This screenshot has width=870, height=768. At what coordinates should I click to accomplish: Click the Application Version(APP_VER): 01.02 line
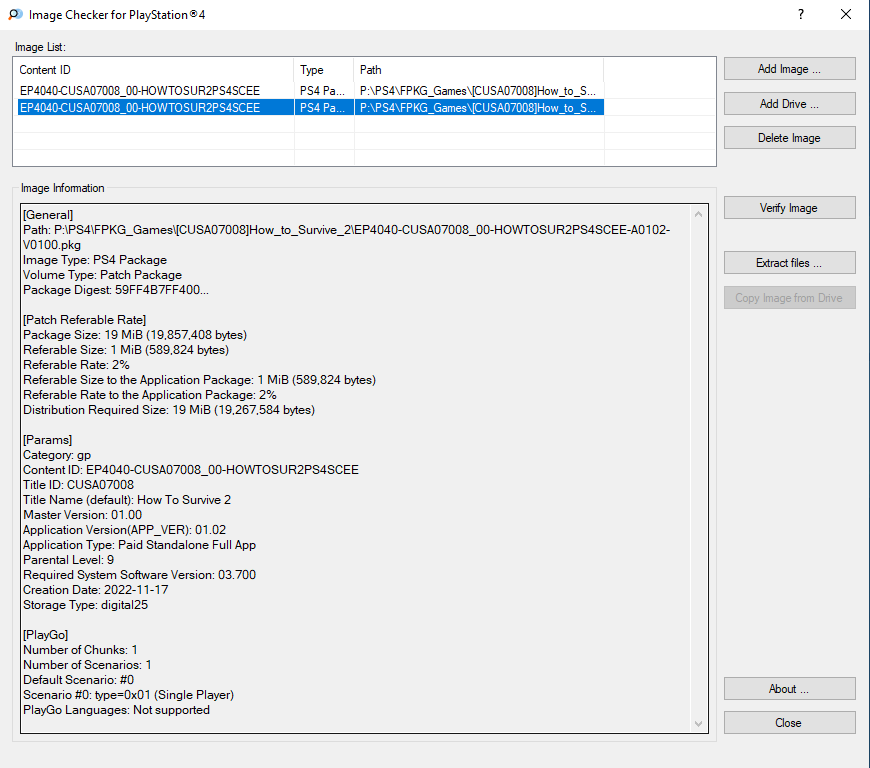pyautogui.click(x=125, y=529)
